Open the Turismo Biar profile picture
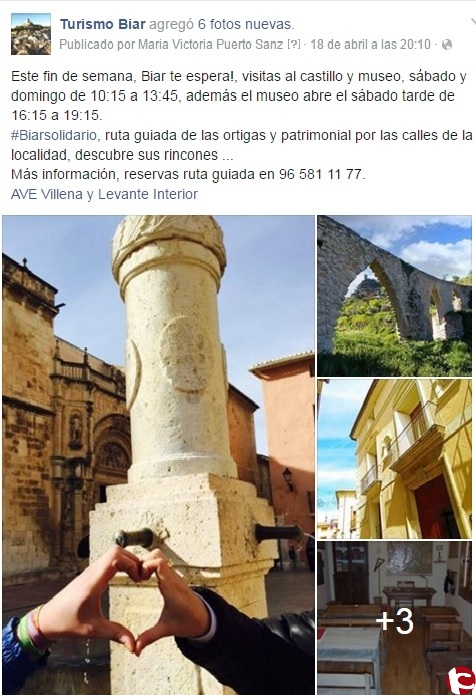This screenshot has width=476, height=695. coord(31,34)
